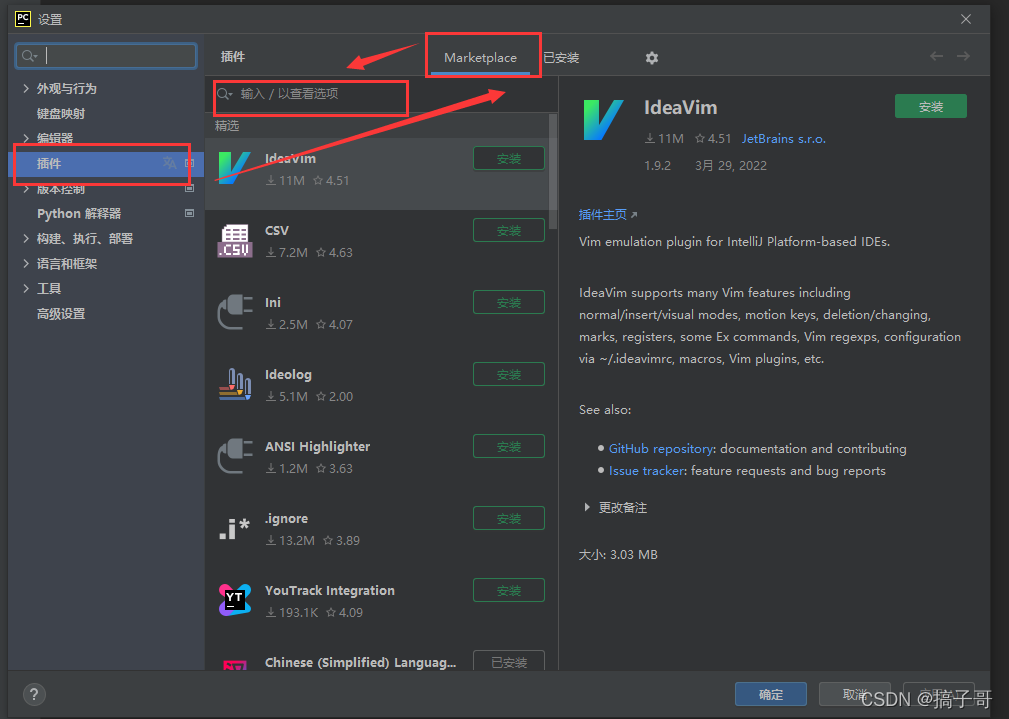Click the settings search magnifier icon
Viewport: 1009px width, 719px height.
tap(29, 56)
